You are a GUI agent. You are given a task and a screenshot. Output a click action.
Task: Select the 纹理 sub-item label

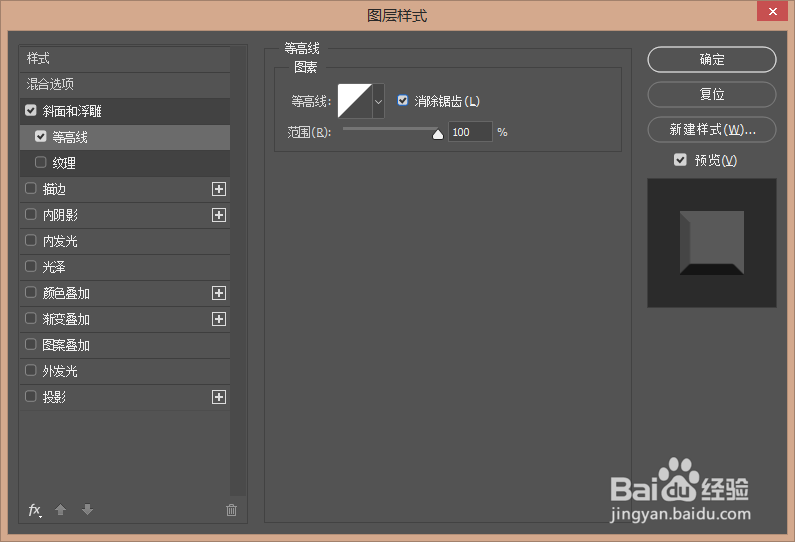tap(64, 163)
